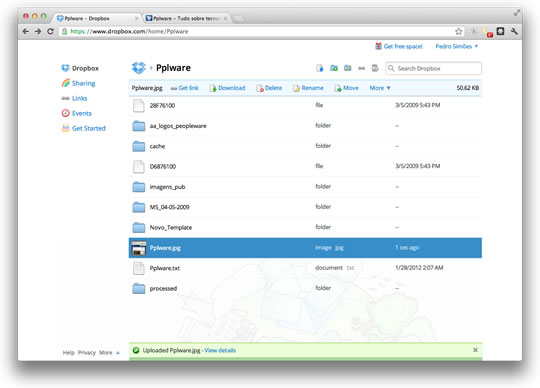Screen dimensions: 540x388
Task: Open Get Started in the sidebar
Action: [84, 128]
